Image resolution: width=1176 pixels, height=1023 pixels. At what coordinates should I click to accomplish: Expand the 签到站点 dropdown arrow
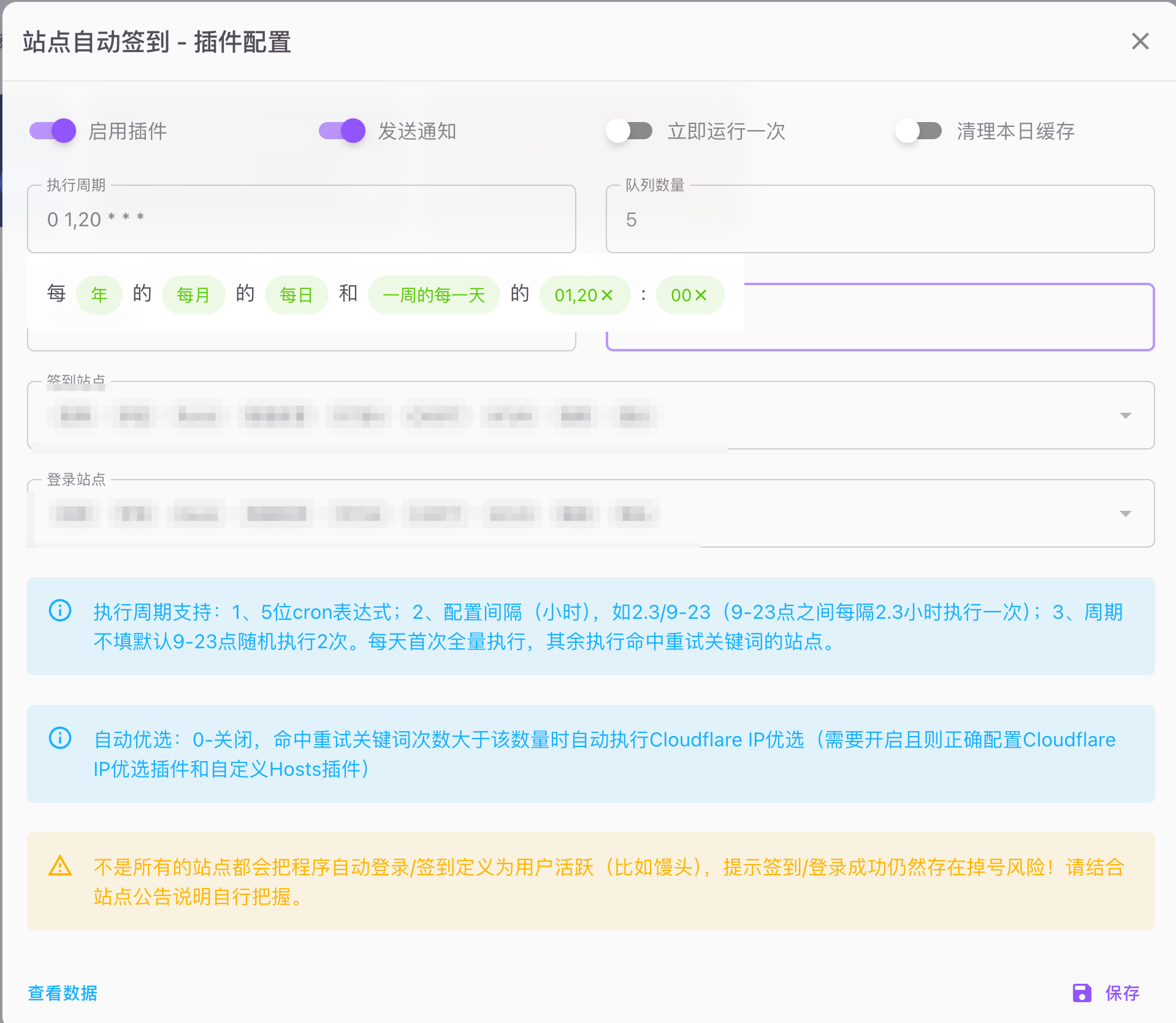click(1125, 416)
